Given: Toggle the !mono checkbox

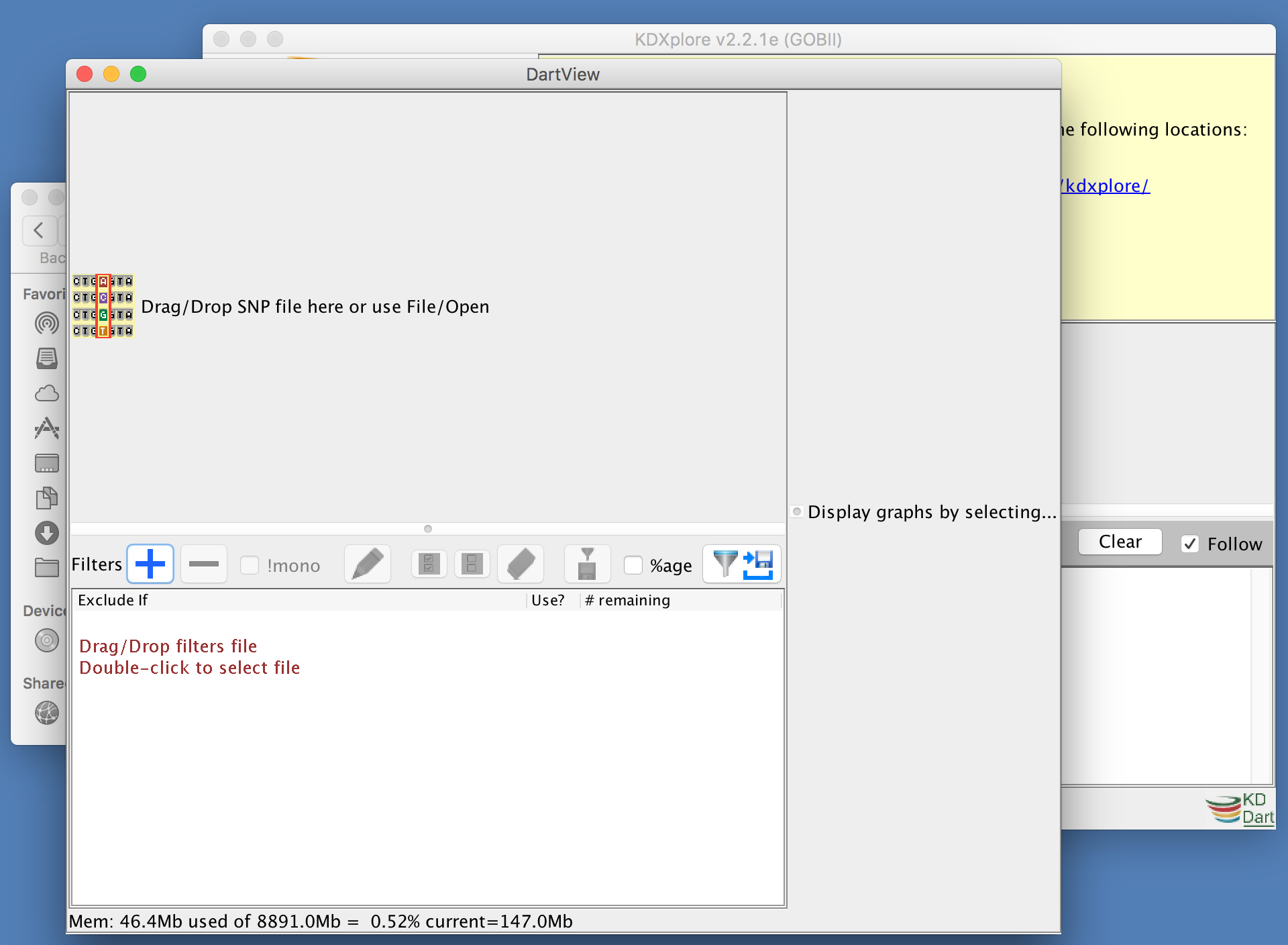Looking at the screenshot, I should pyautogui.click(x=250, y=565).
